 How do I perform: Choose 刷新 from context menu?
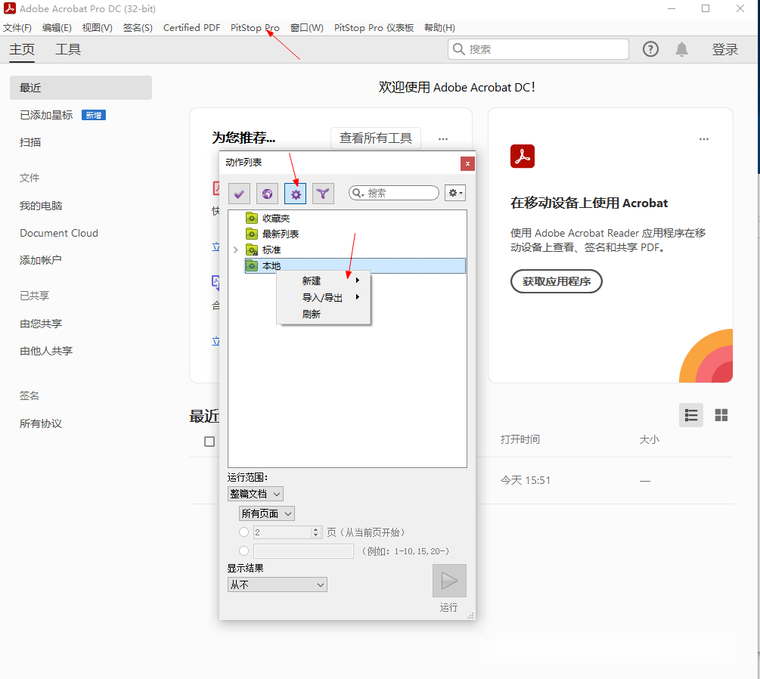[324, 314]
